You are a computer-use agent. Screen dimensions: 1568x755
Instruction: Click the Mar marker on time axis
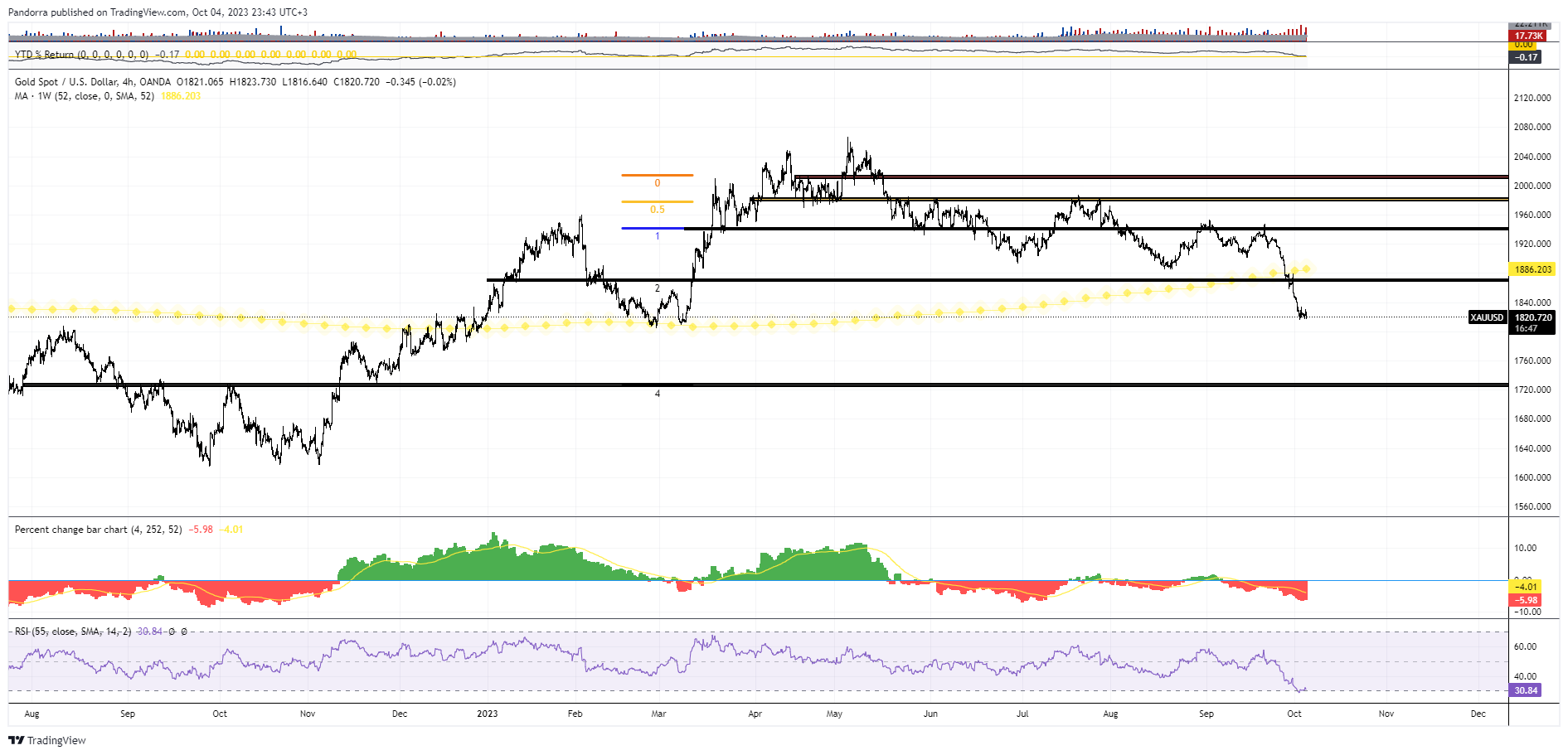point(658,714)
